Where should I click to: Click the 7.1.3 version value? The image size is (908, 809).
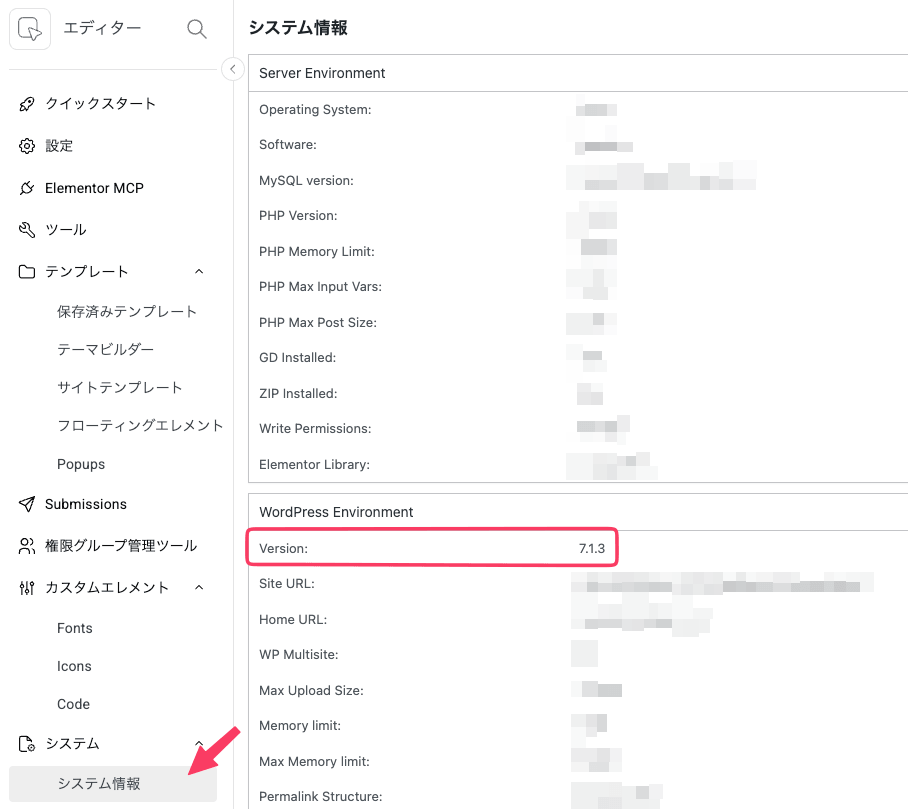click(x=592, y=548)
